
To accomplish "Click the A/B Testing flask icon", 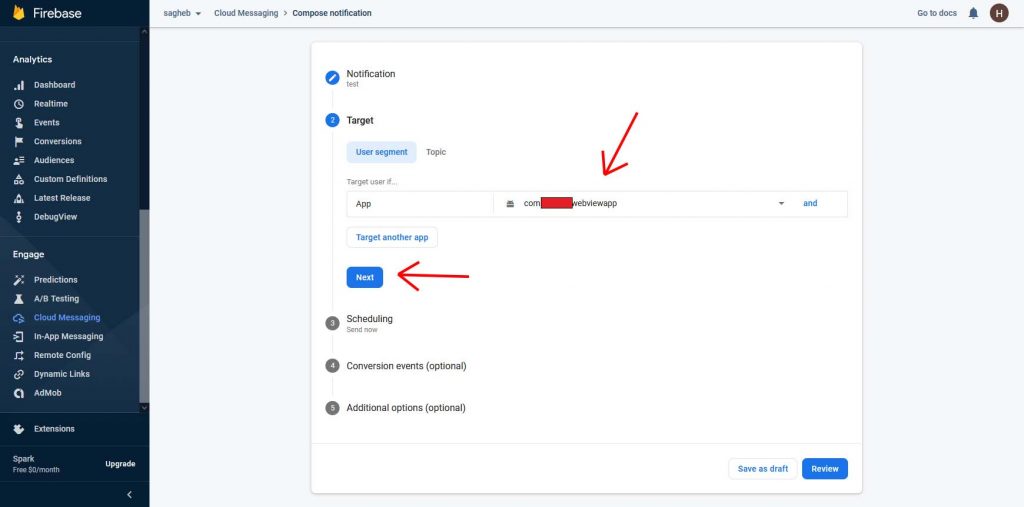I will [19, 299].
